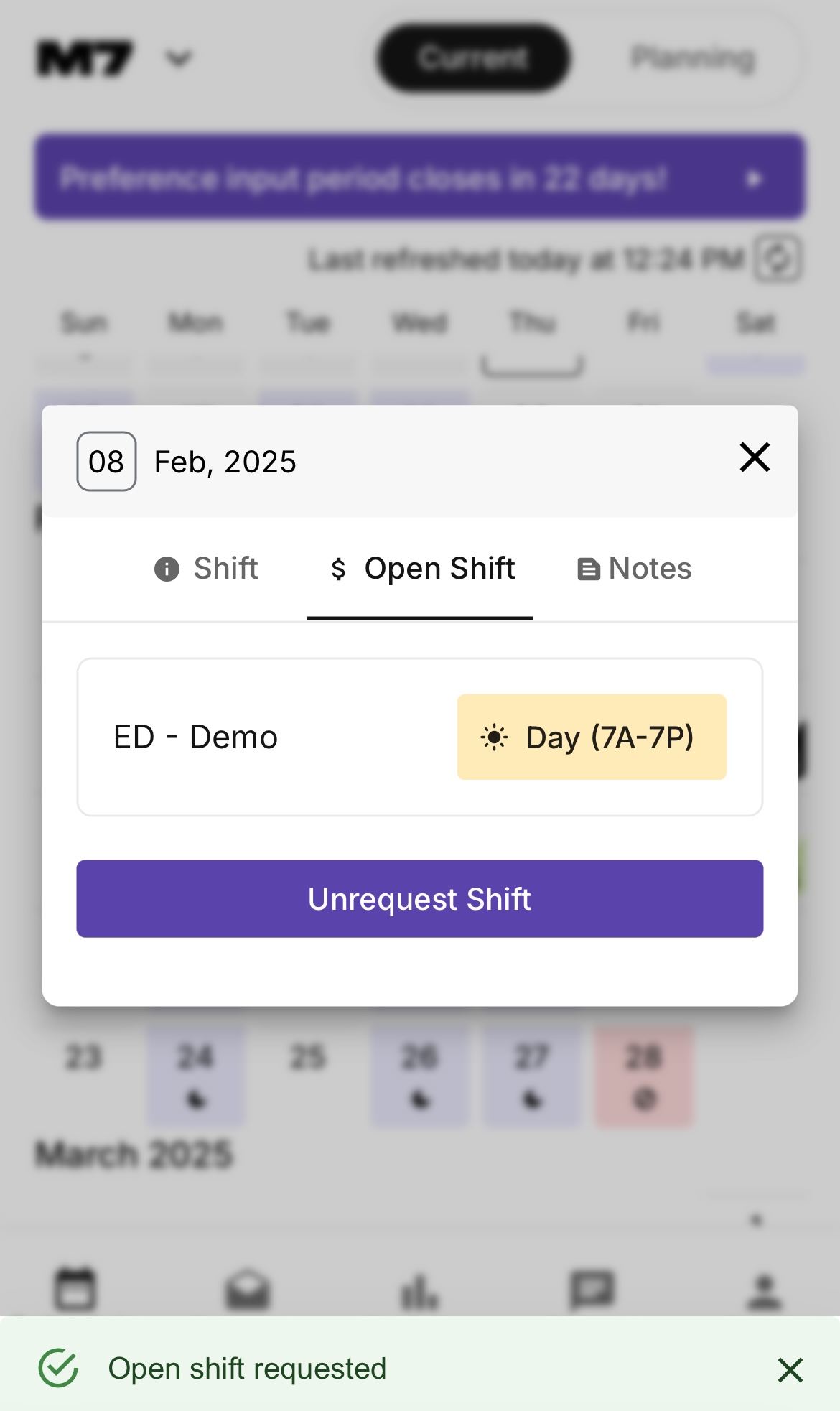Close the Feb 08 shift dialog
Viewport: 840px width, 1411px height.
[x=755, y=457]
